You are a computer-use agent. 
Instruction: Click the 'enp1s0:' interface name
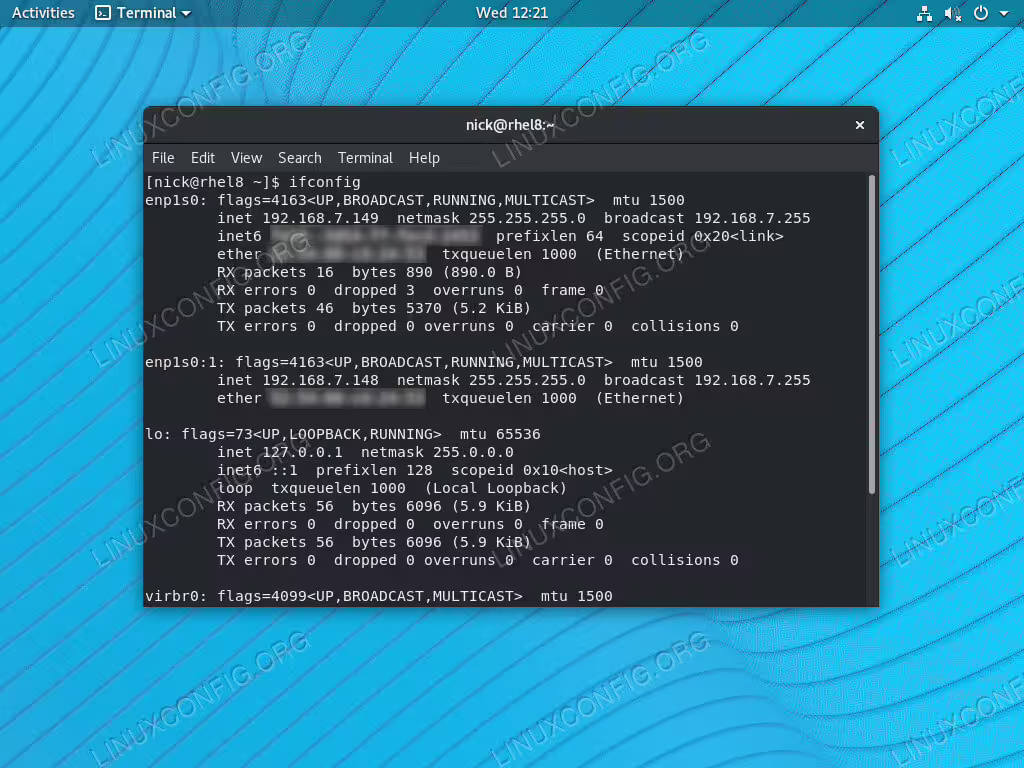pyautogui.click(x=176, y=200)
